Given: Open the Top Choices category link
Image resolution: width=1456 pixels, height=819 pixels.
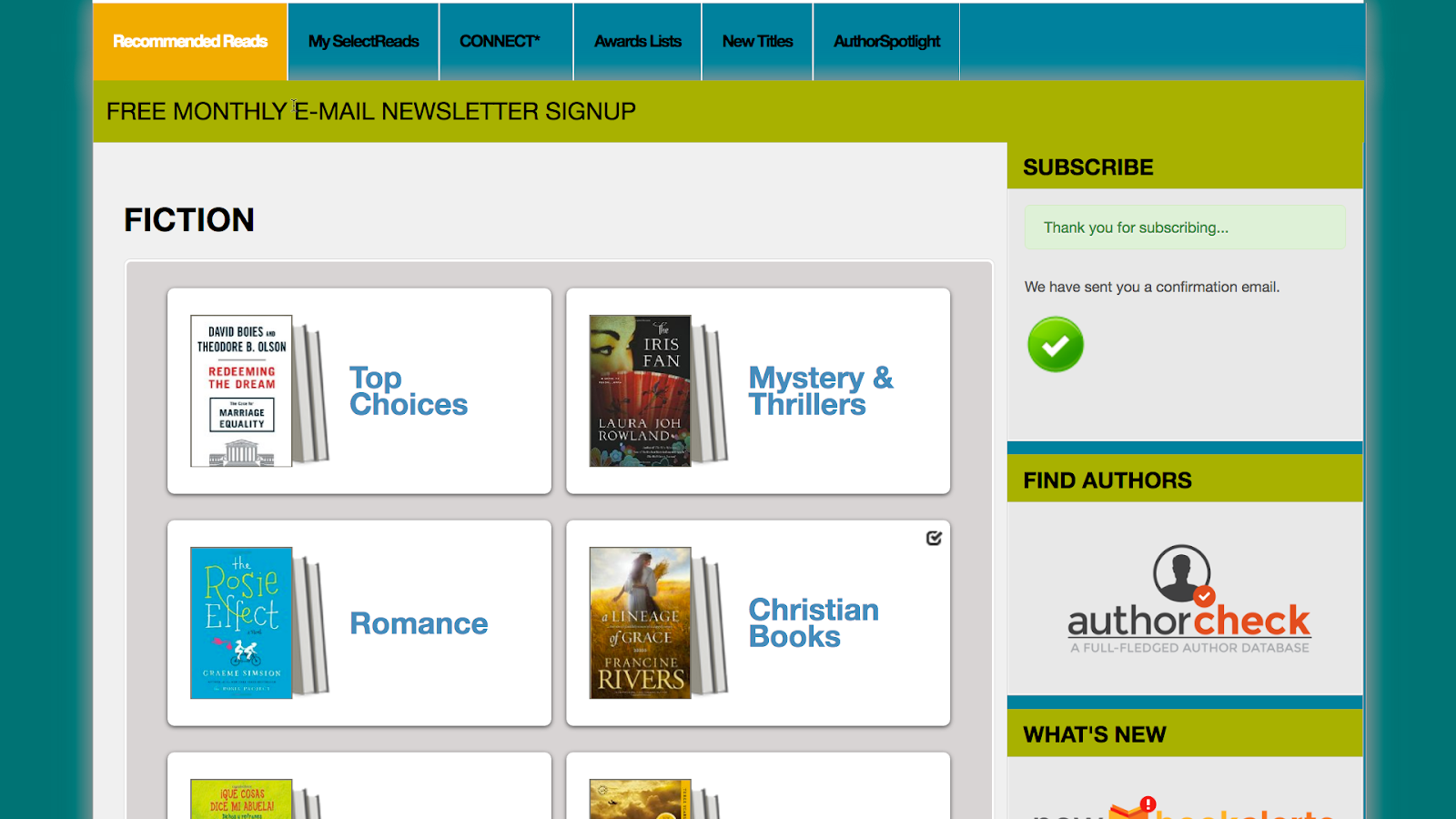Looking at the screenshot, I should pyautogui.click(x=409, y=391).
